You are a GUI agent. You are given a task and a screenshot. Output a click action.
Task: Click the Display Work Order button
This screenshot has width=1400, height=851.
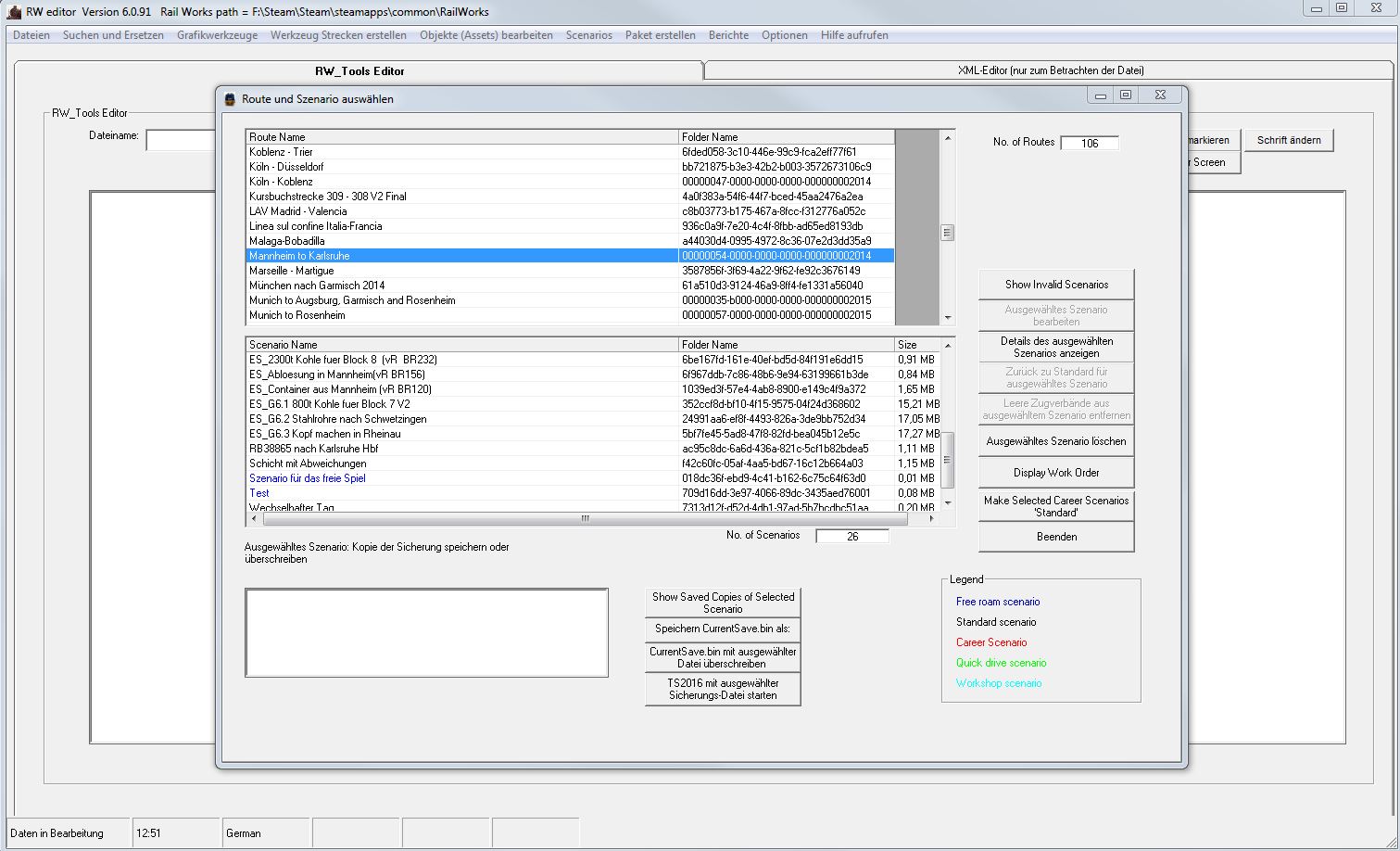(1056, 473)
